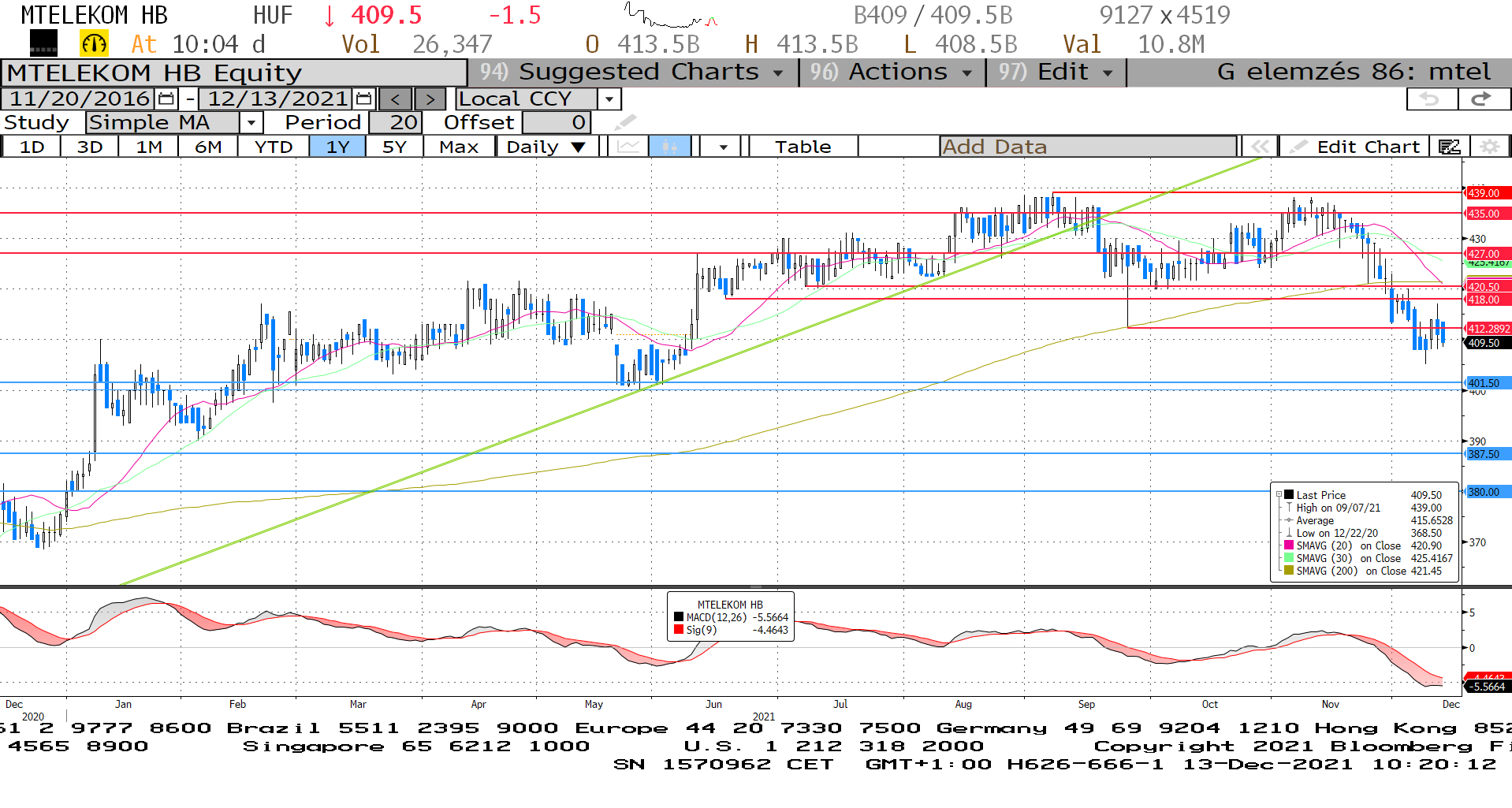This screenshot has height=808, width=1512.
Task: Click the Add Data input field
Action: pos(1088,147)
